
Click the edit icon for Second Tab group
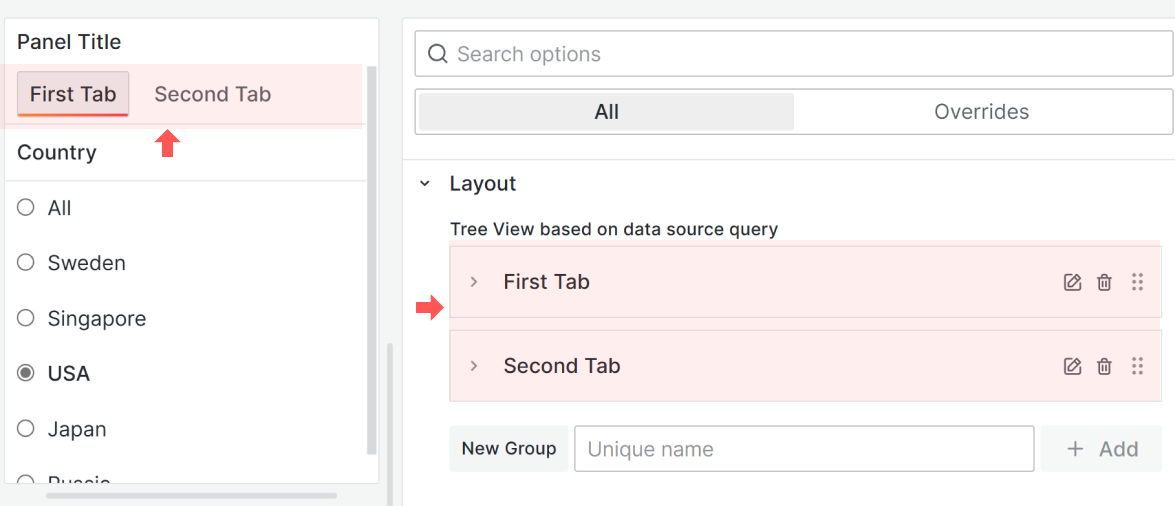point(1072,366)
